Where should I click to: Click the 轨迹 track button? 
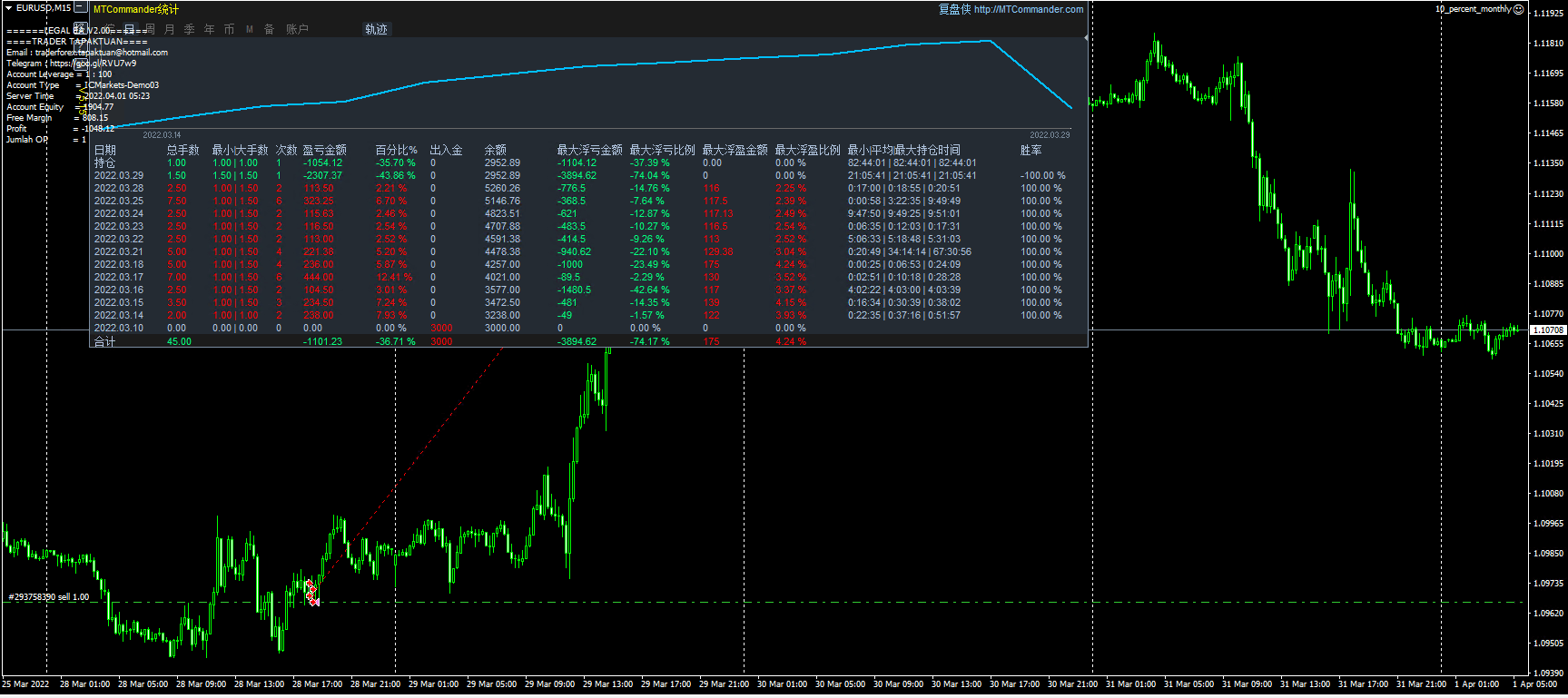376,29
